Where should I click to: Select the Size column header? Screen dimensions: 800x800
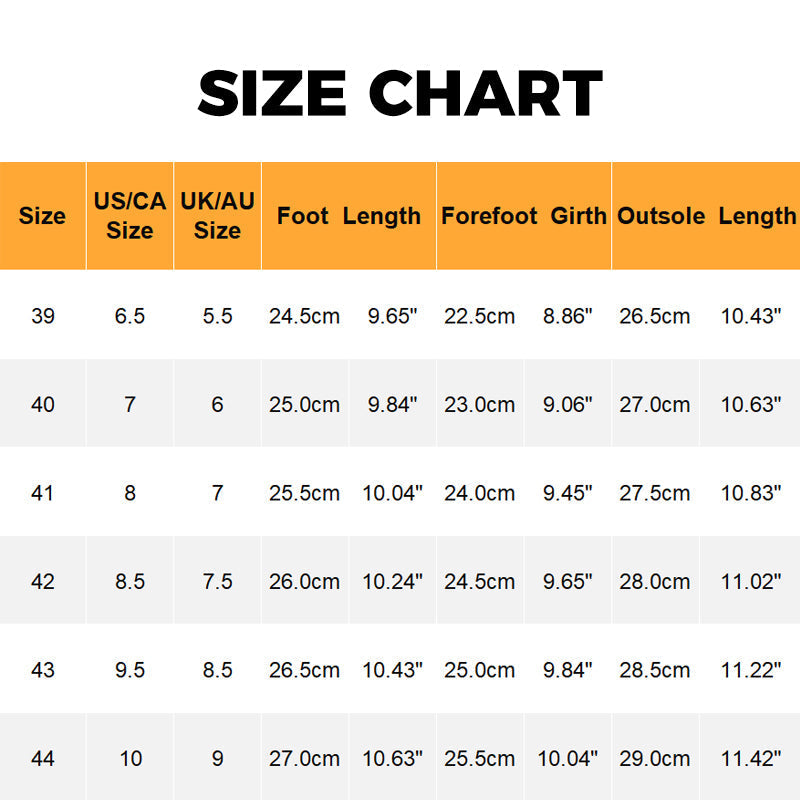[42, 216]
